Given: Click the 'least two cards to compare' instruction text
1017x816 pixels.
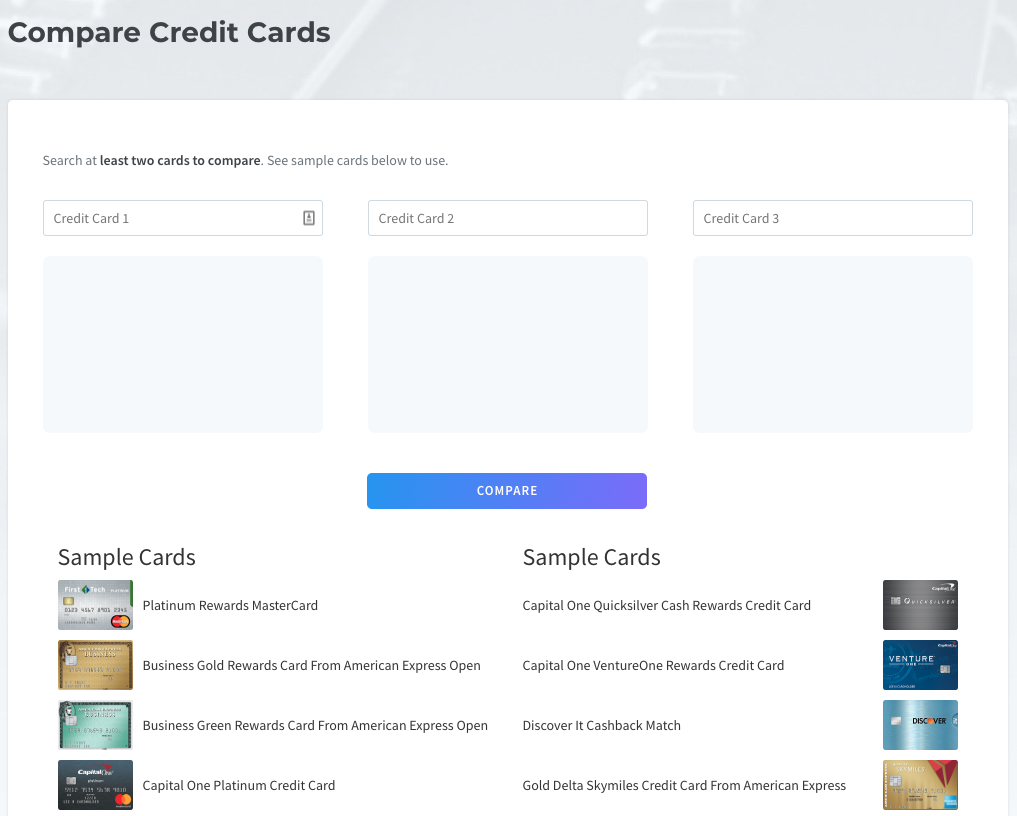Looking at the screenshot, I should 180,160.
